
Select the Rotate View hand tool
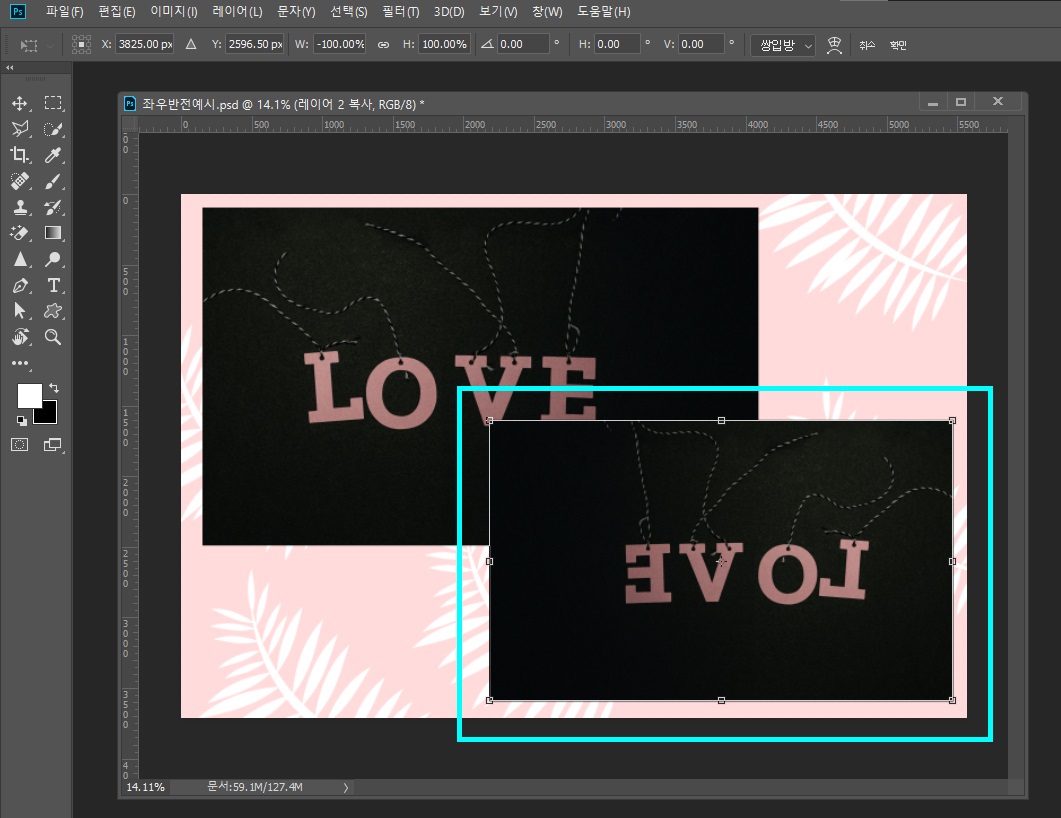(x=20, y=337)
